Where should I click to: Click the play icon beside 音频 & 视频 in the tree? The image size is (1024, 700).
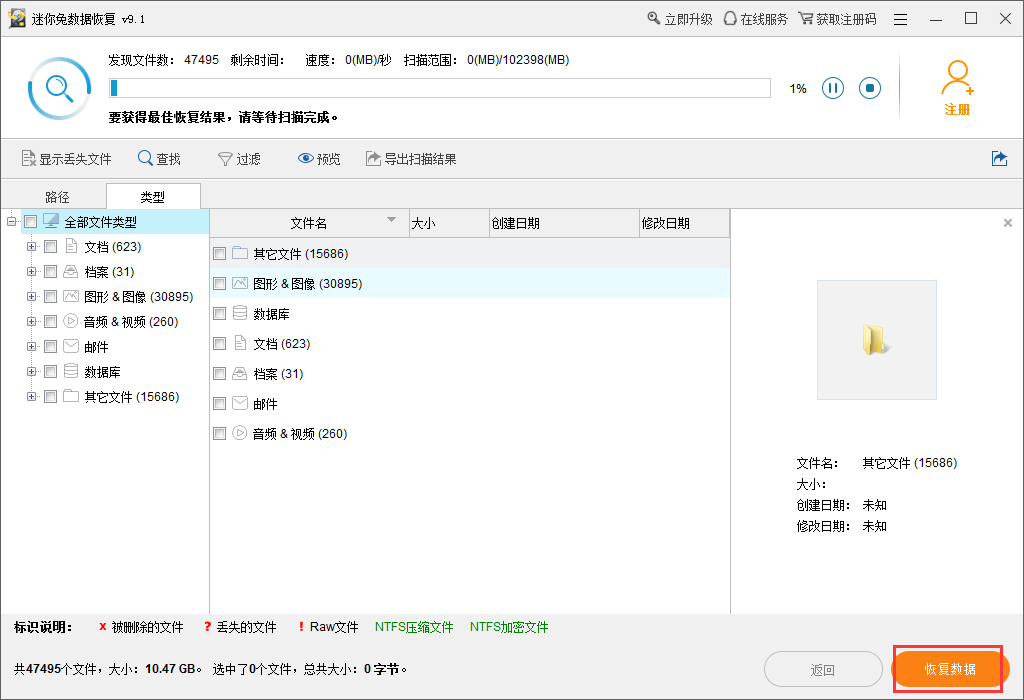click(71, 321)
